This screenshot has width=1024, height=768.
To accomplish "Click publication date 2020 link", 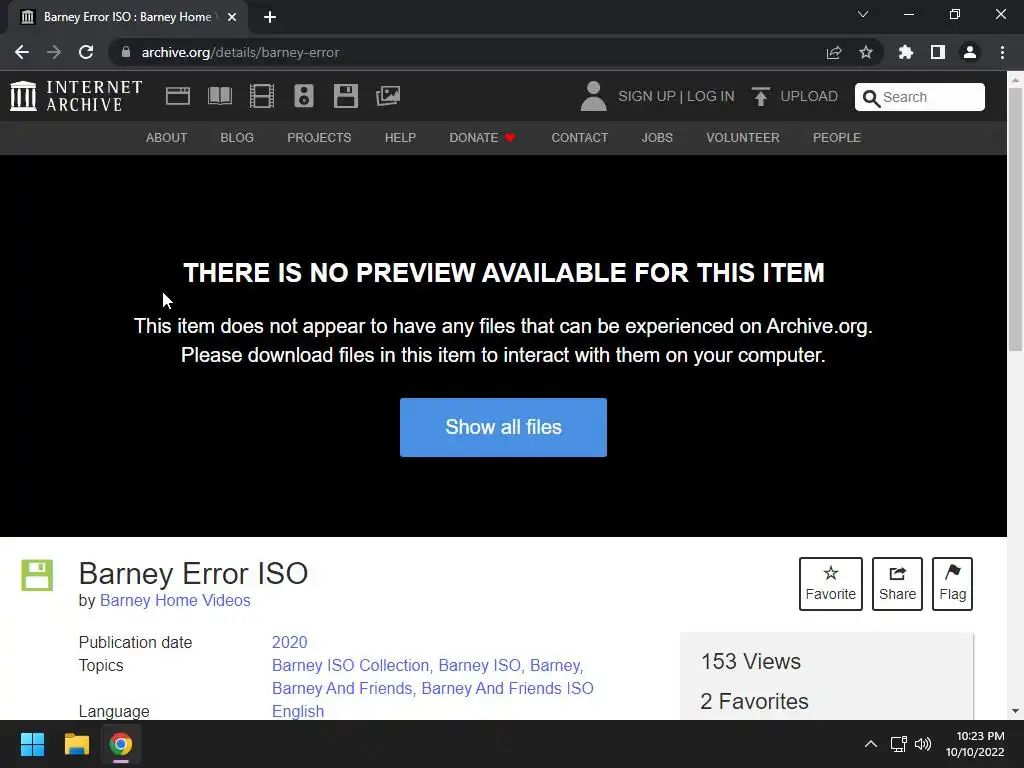I will click(289, 642).
